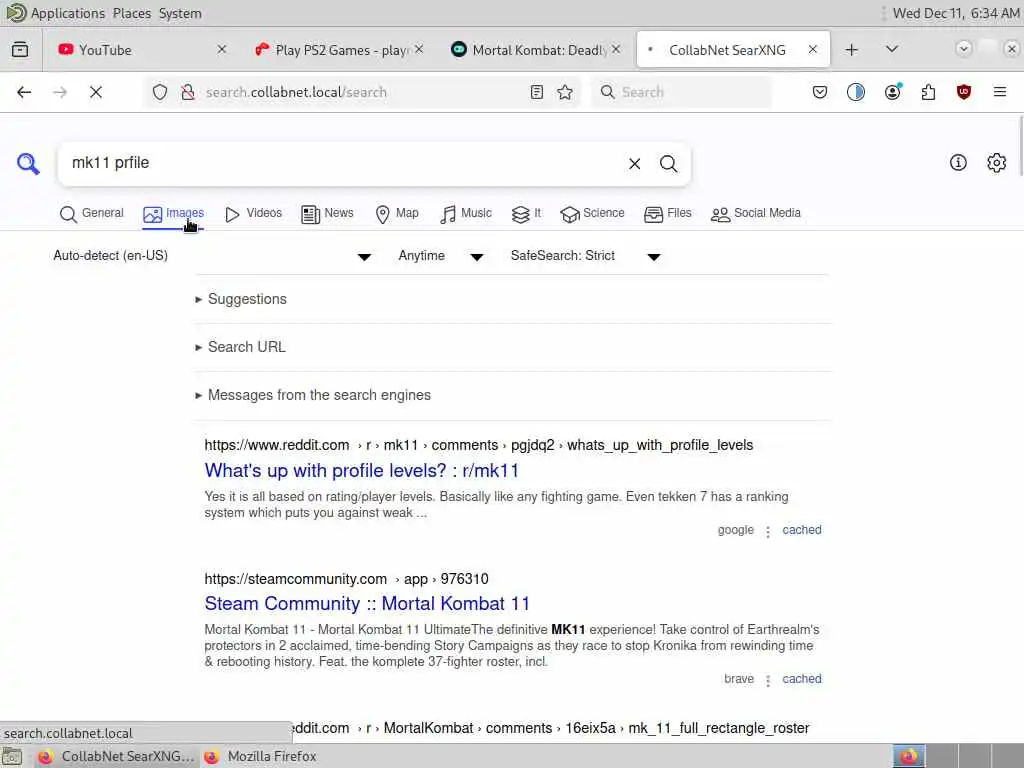Viewport: 1024px width, 768px height.
Task: Select the Science search category
Action: pyautogui.click(x=592, y=214)
